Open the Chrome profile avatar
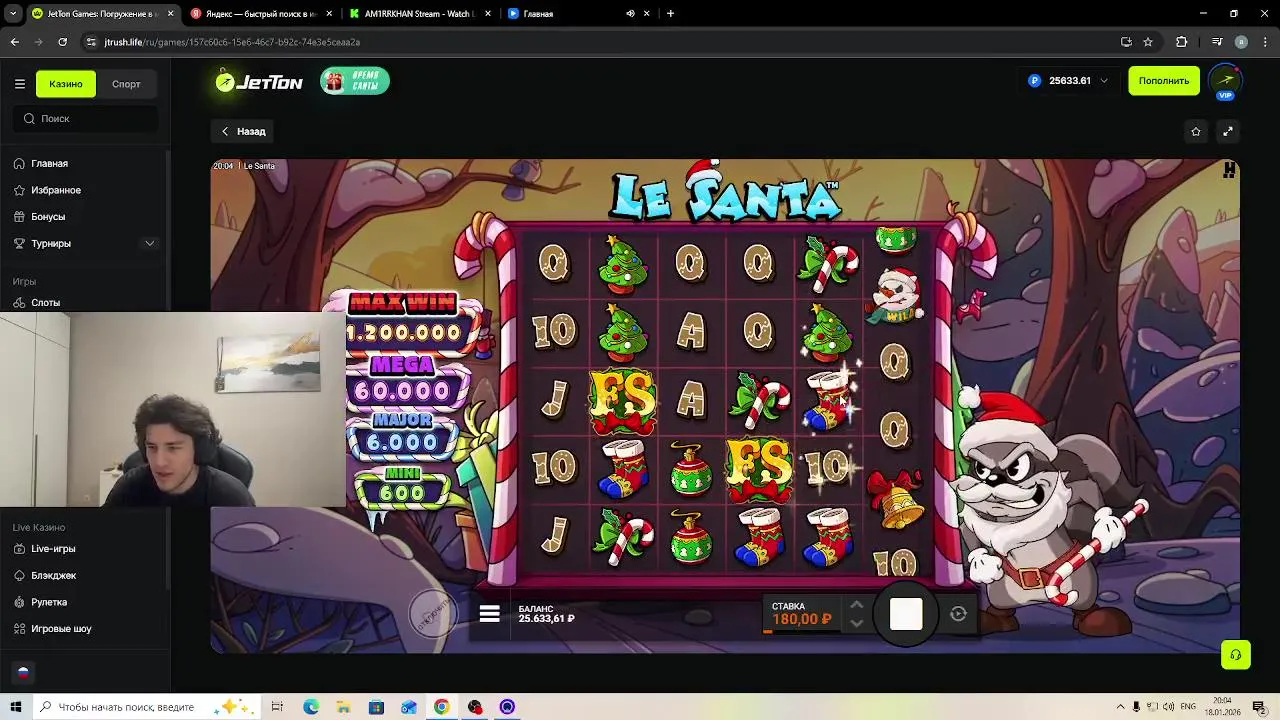Screen dimensions: 1280x720 (x=1241, y=42)
